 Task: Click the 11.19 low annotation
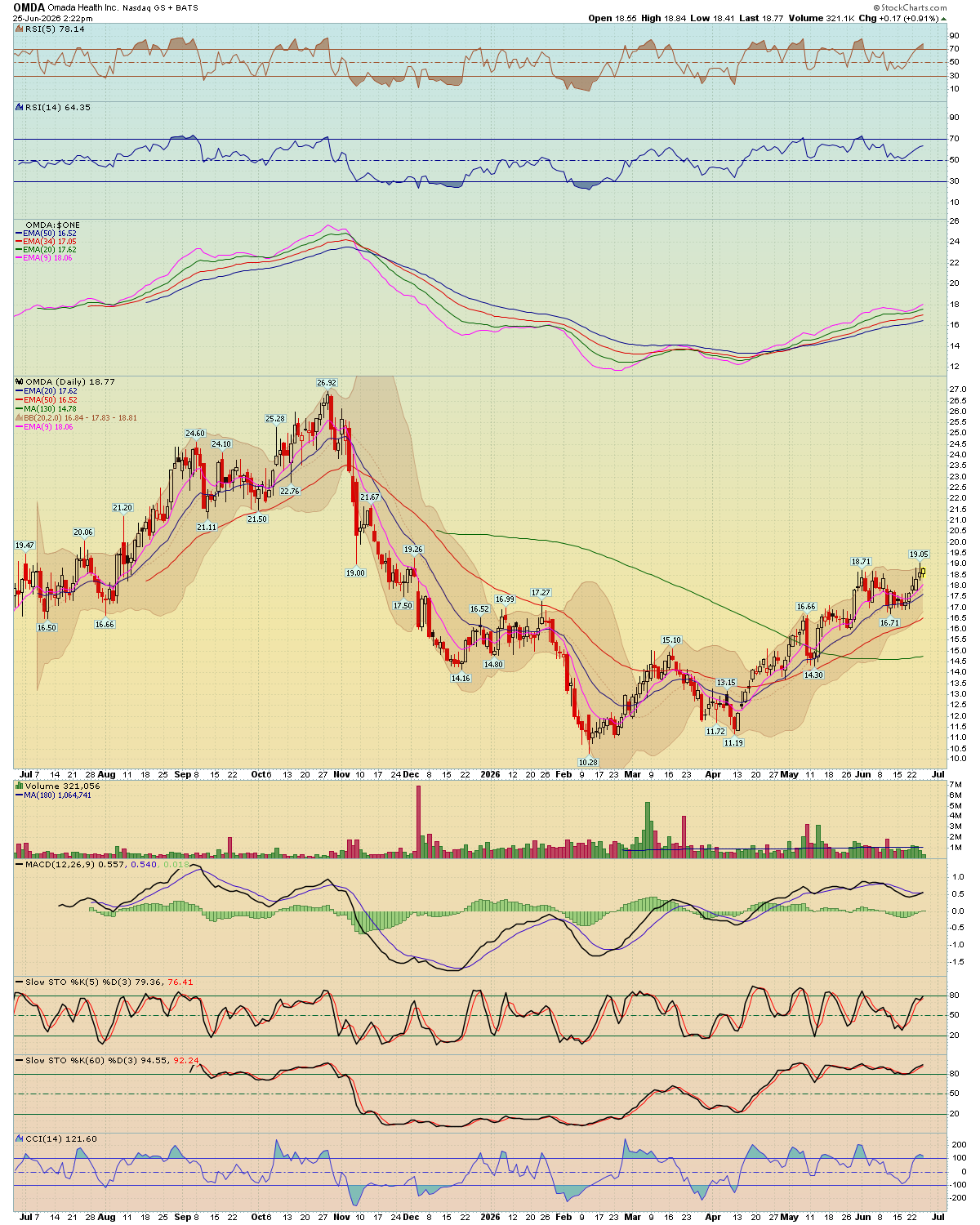pyautogui.click(x=733, y=742)
